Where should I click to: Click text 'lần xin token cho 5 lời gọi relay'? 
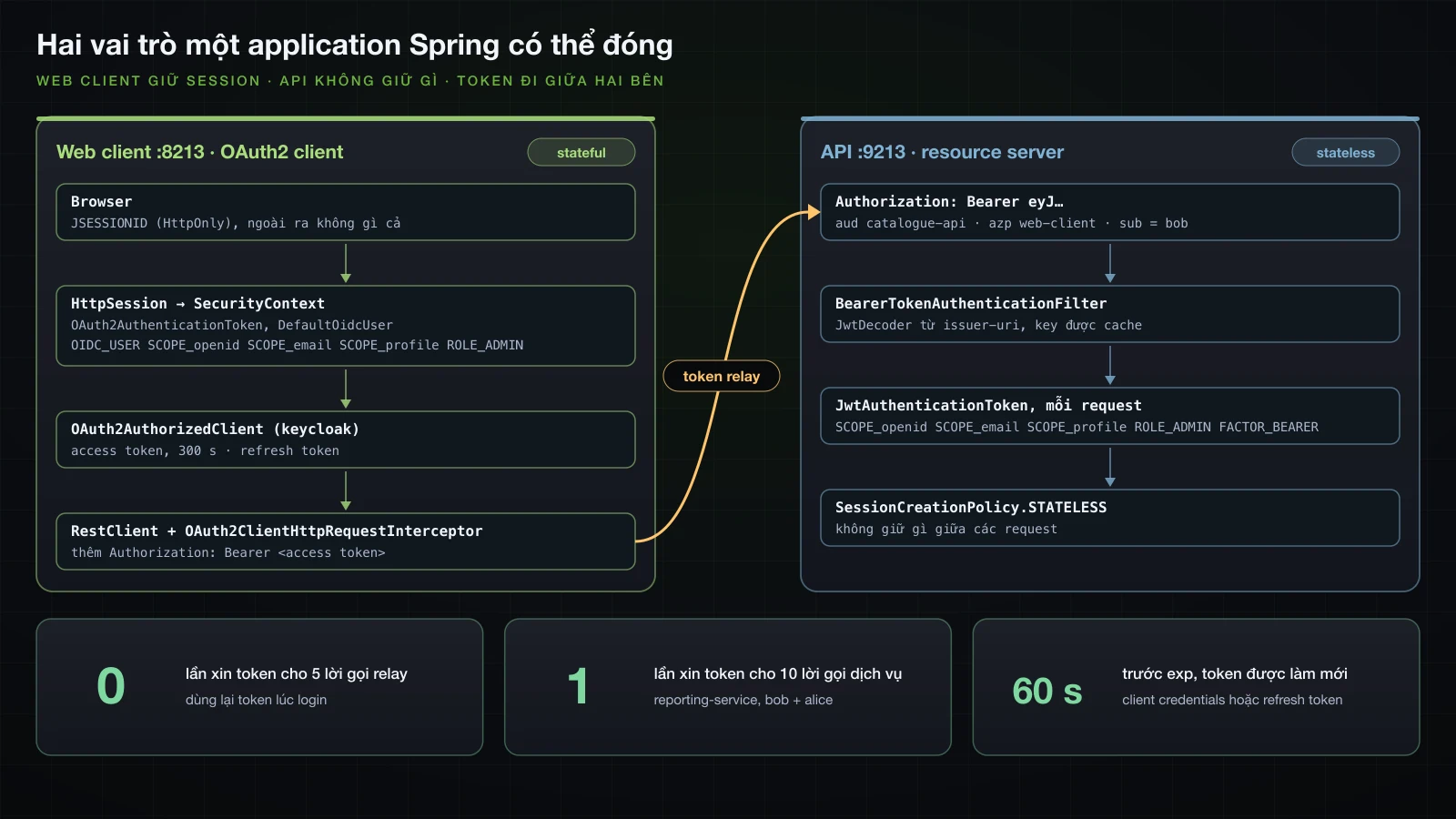tap(297, 673)
